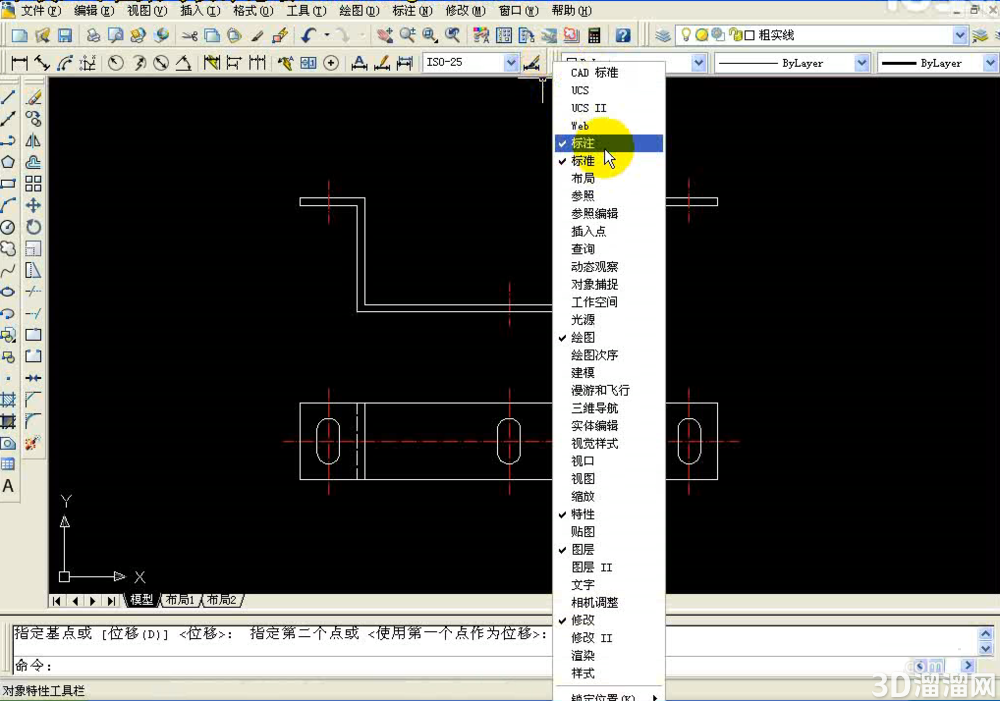Select the Mirror modify tool
1000x701 pixels.
[x=33, y=140]
